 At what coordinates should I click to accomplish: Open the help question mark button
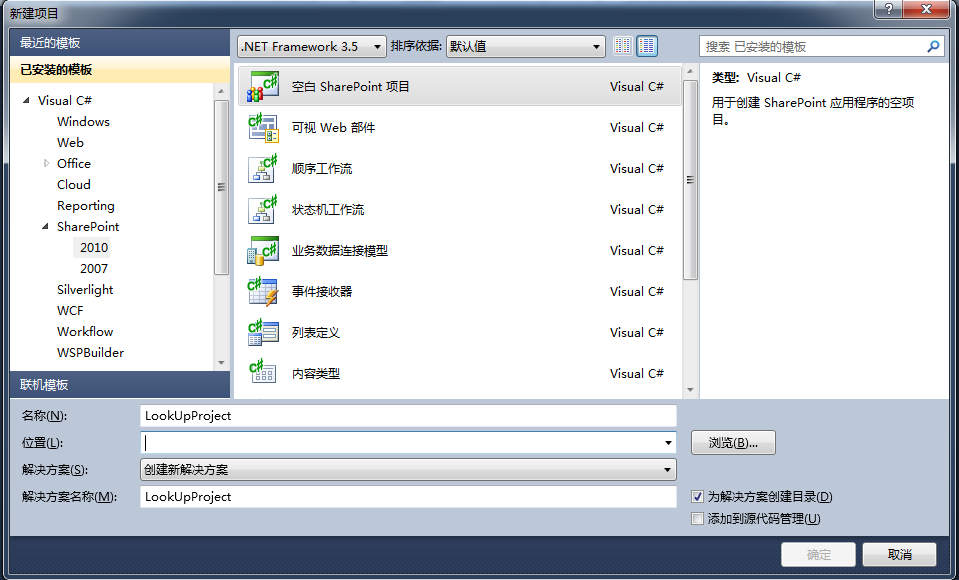(x=889, y=9)
